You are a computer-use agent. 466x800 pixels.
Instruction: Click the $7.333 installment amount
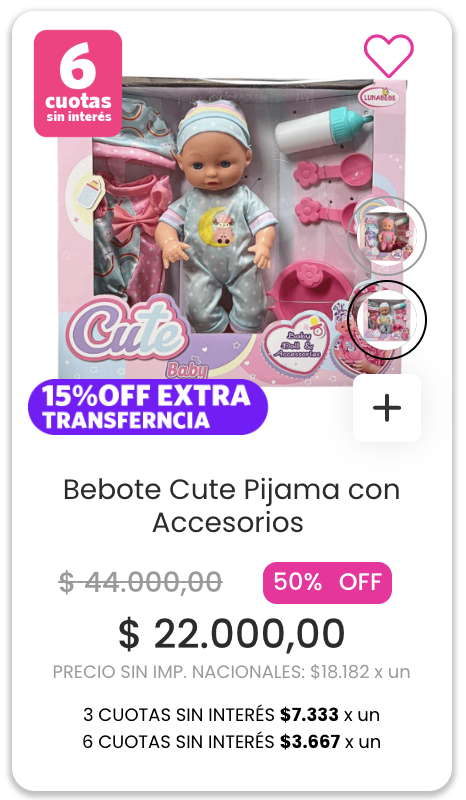tap(309, 715)
